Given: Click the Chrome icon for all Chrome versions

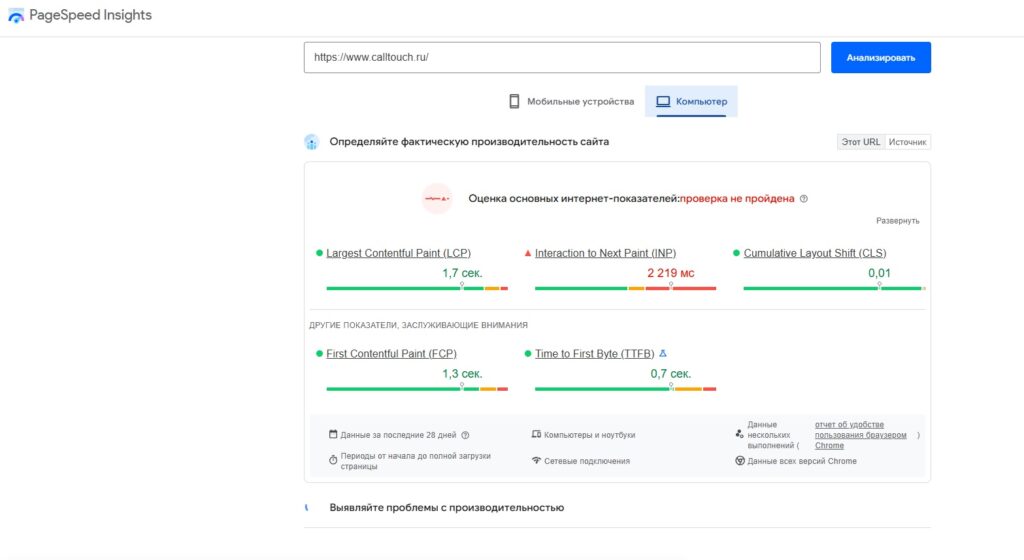Looking at the screenshot, I should [739, 461].
